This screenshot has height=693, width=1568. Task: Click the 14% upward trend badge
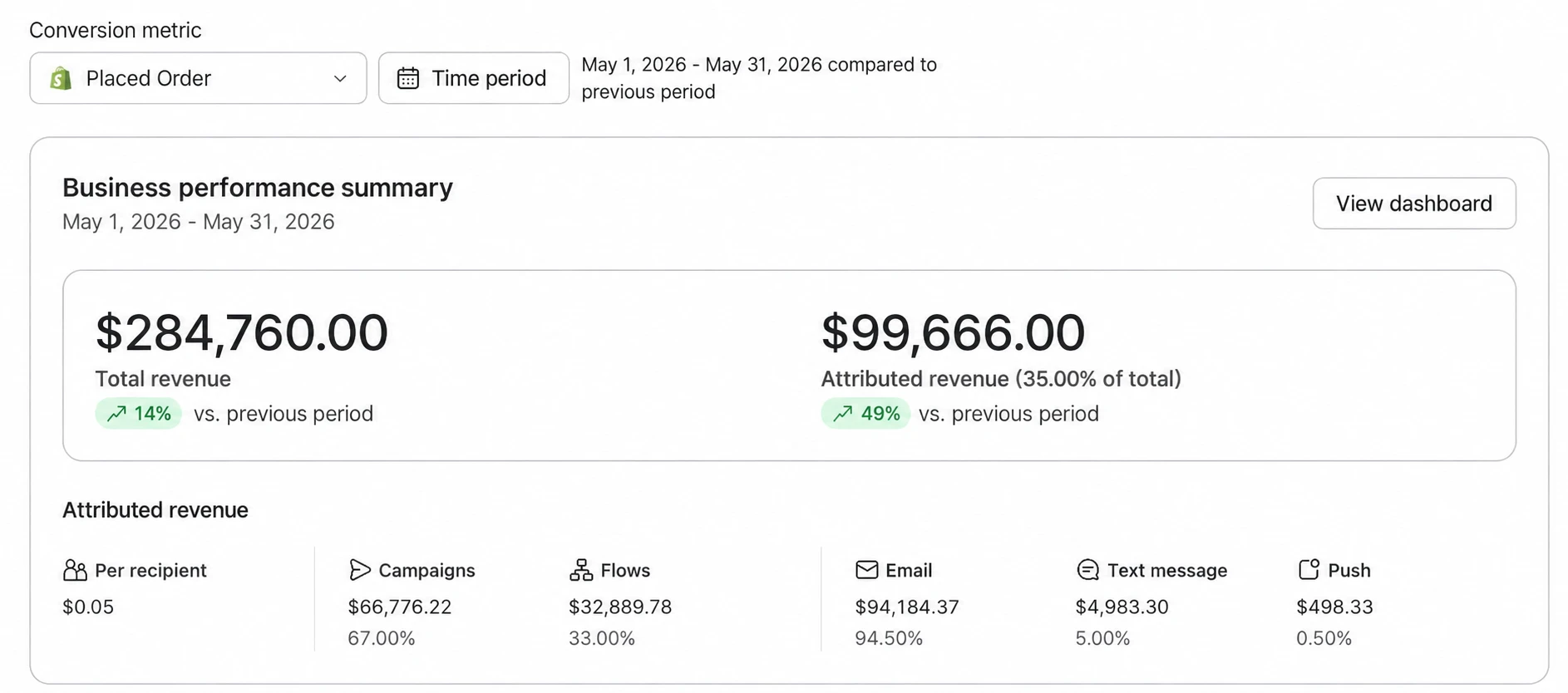click(x=139, y=414)
